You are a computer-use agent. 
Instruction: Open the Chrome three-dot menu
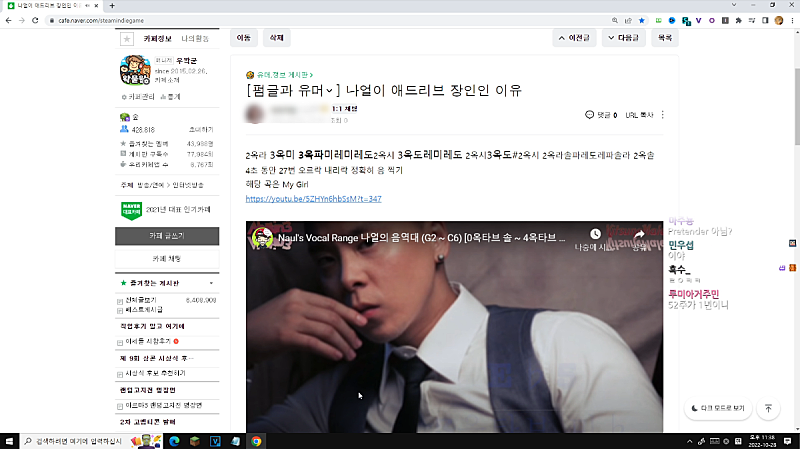[792, 20]
